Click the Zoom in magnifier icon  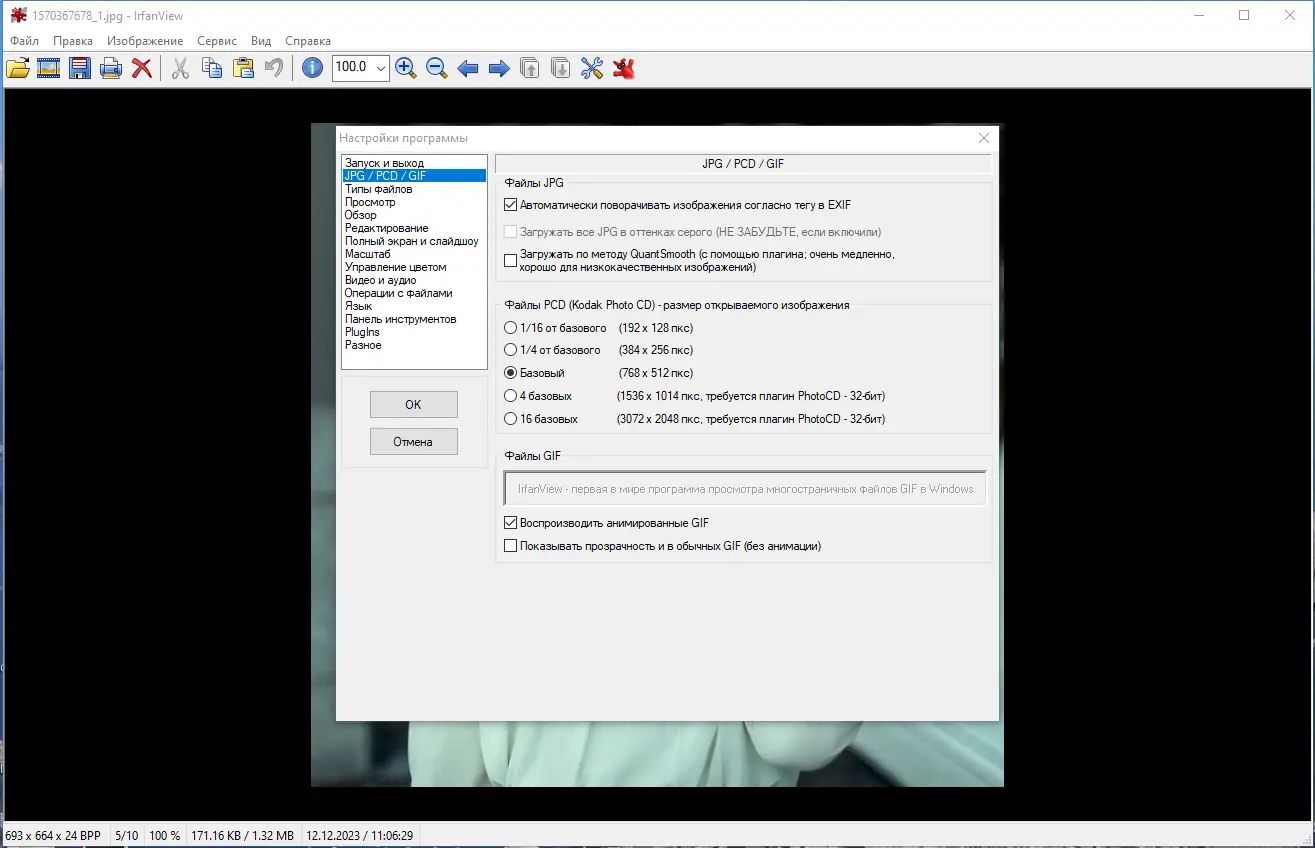click(405, 68)
